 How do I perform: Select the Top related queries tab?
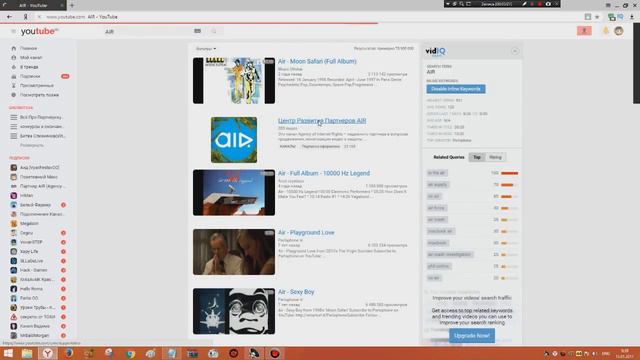476,157
